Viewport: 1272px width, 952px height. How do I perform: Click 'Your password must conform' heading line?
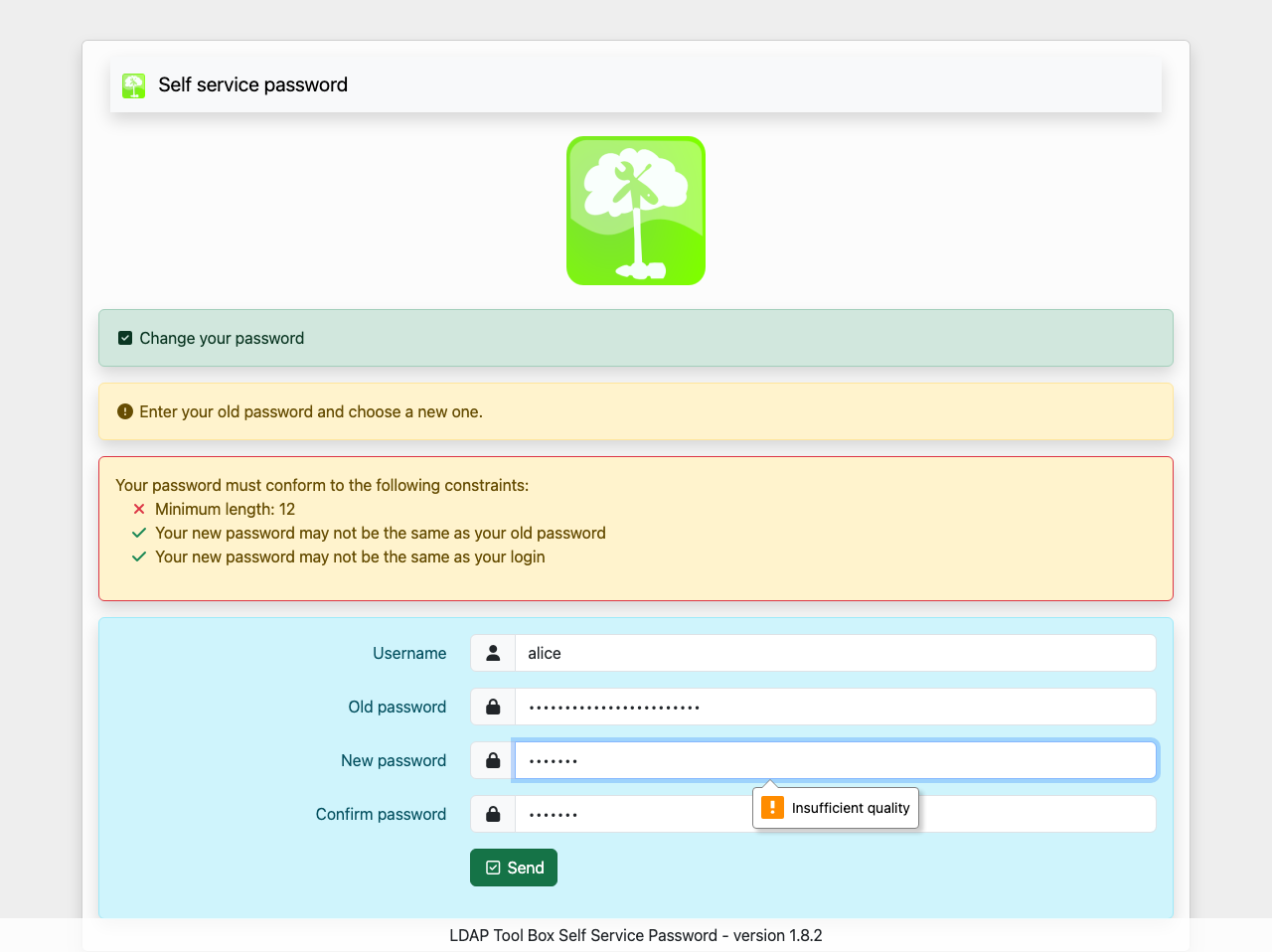tap(322, 485)
